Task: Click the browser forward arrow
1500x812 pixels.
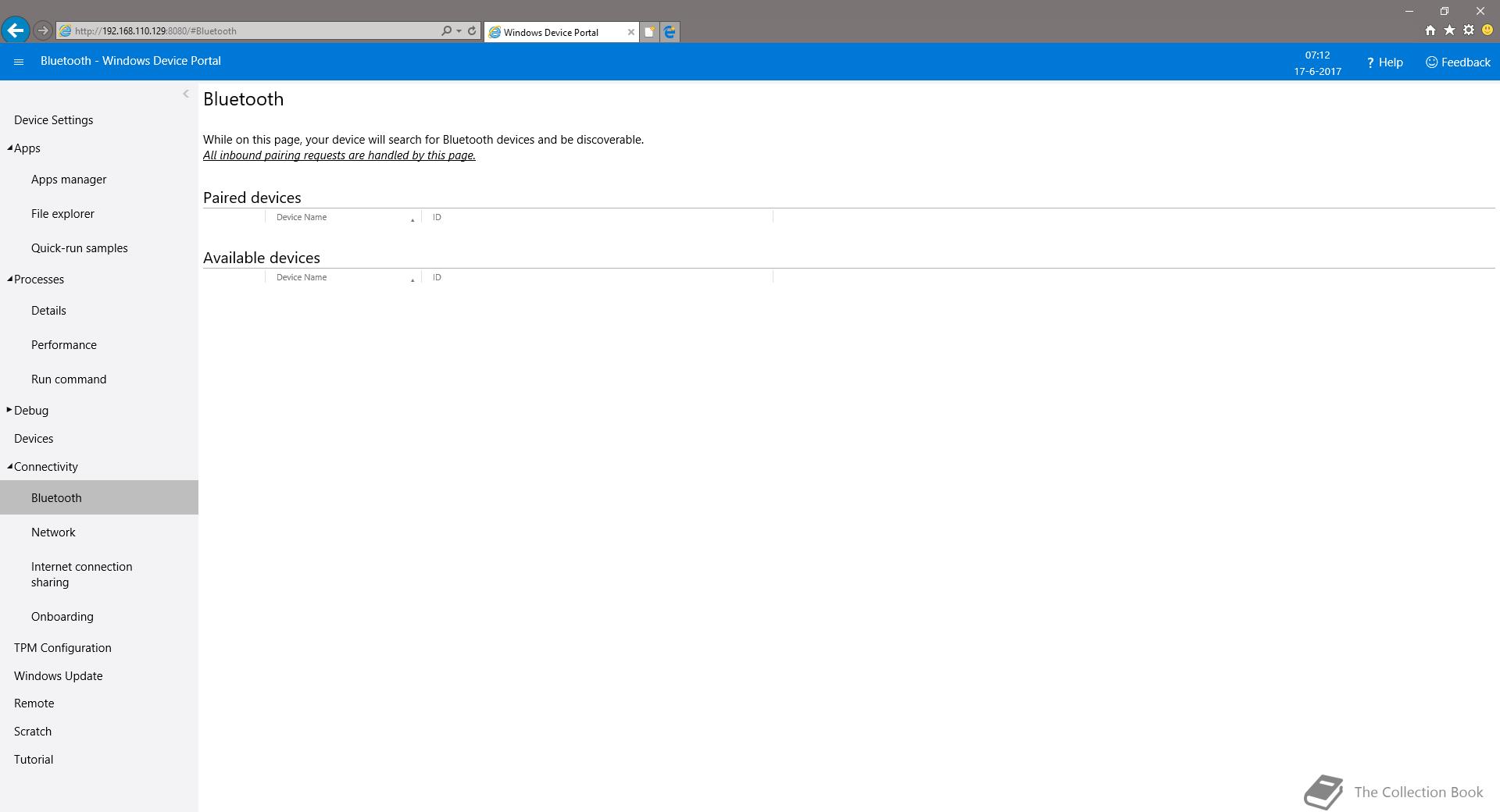Action: pyautogui.click(x=43, y=30)
